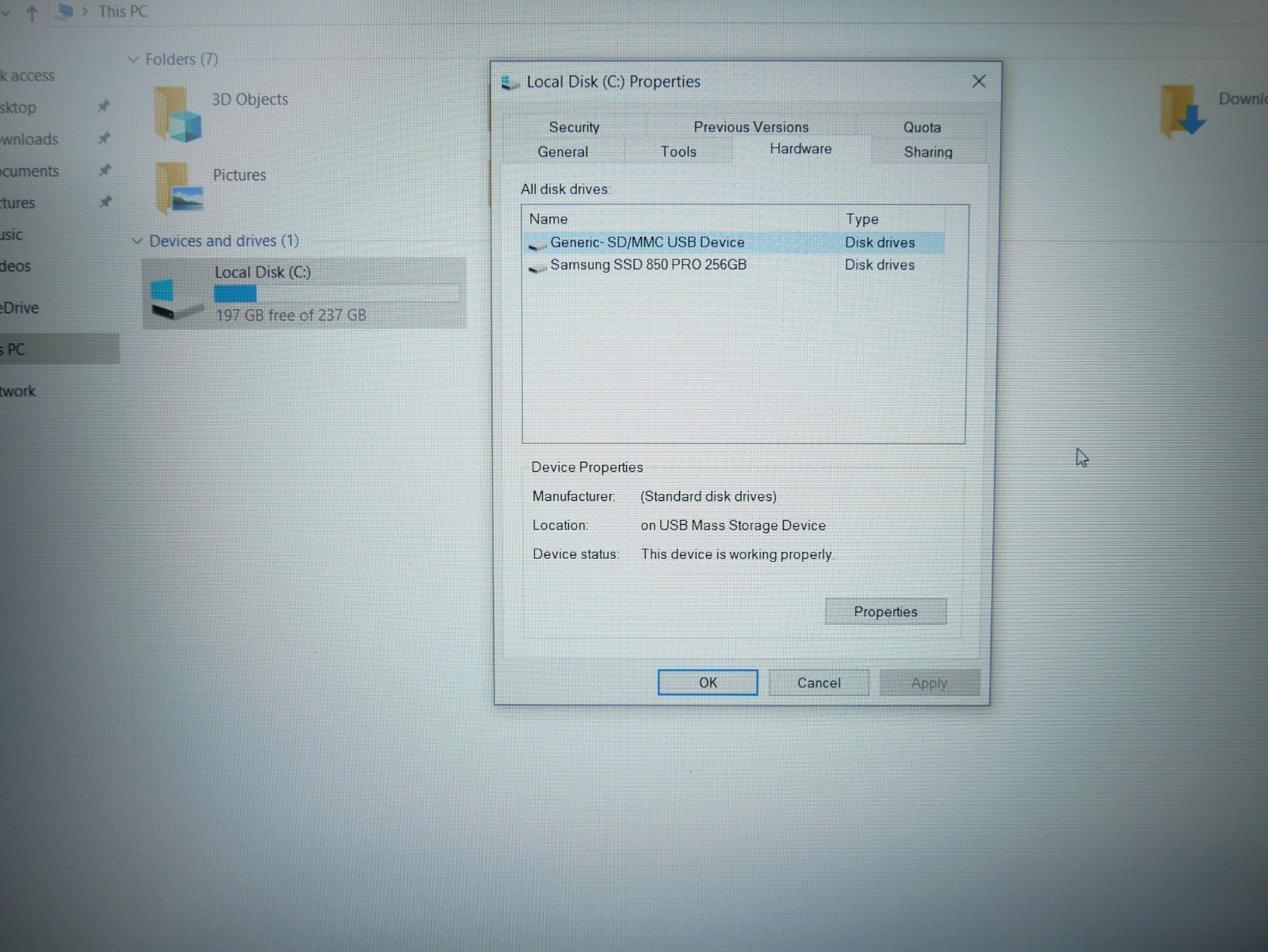Screen dimensions: 1268x952
Task: Switch to the Previous Versions tab
Action: [751, 127]
